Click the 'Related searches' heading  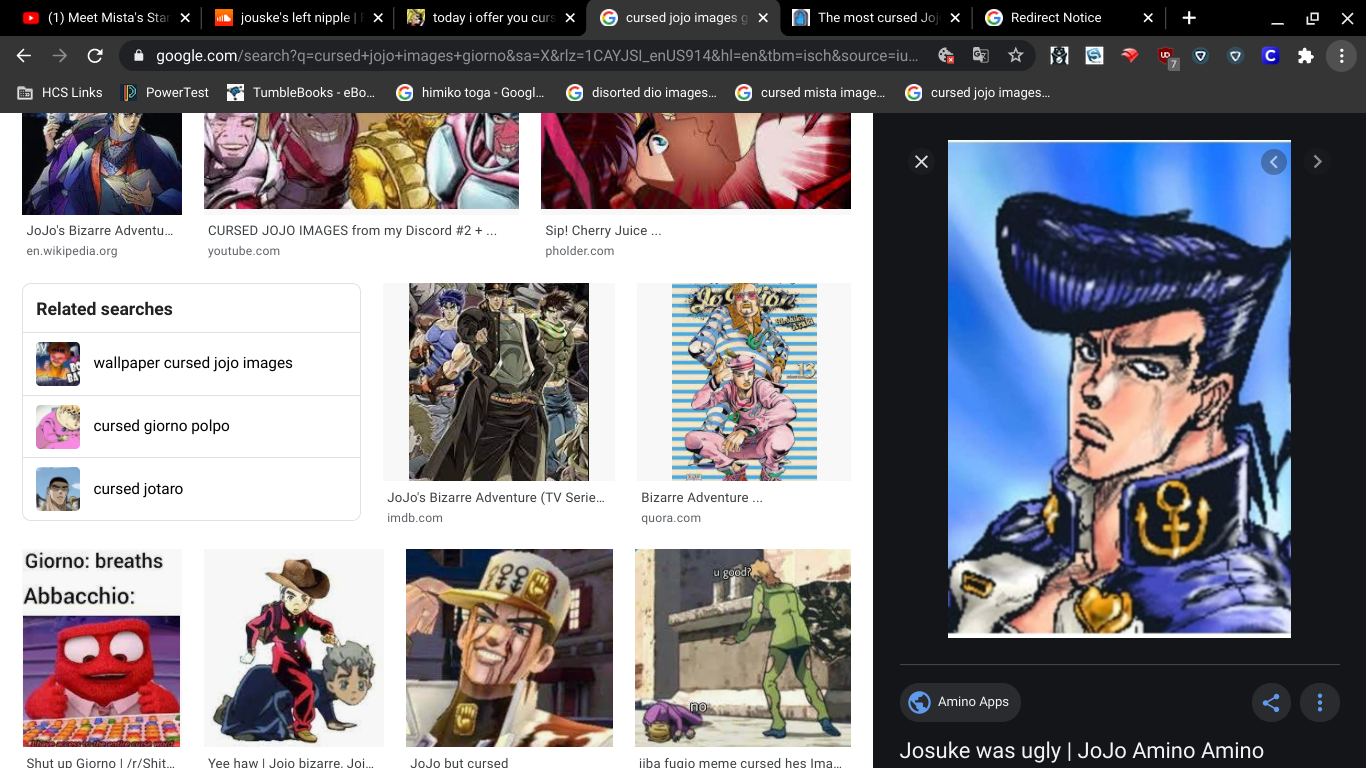coord(104,309)
